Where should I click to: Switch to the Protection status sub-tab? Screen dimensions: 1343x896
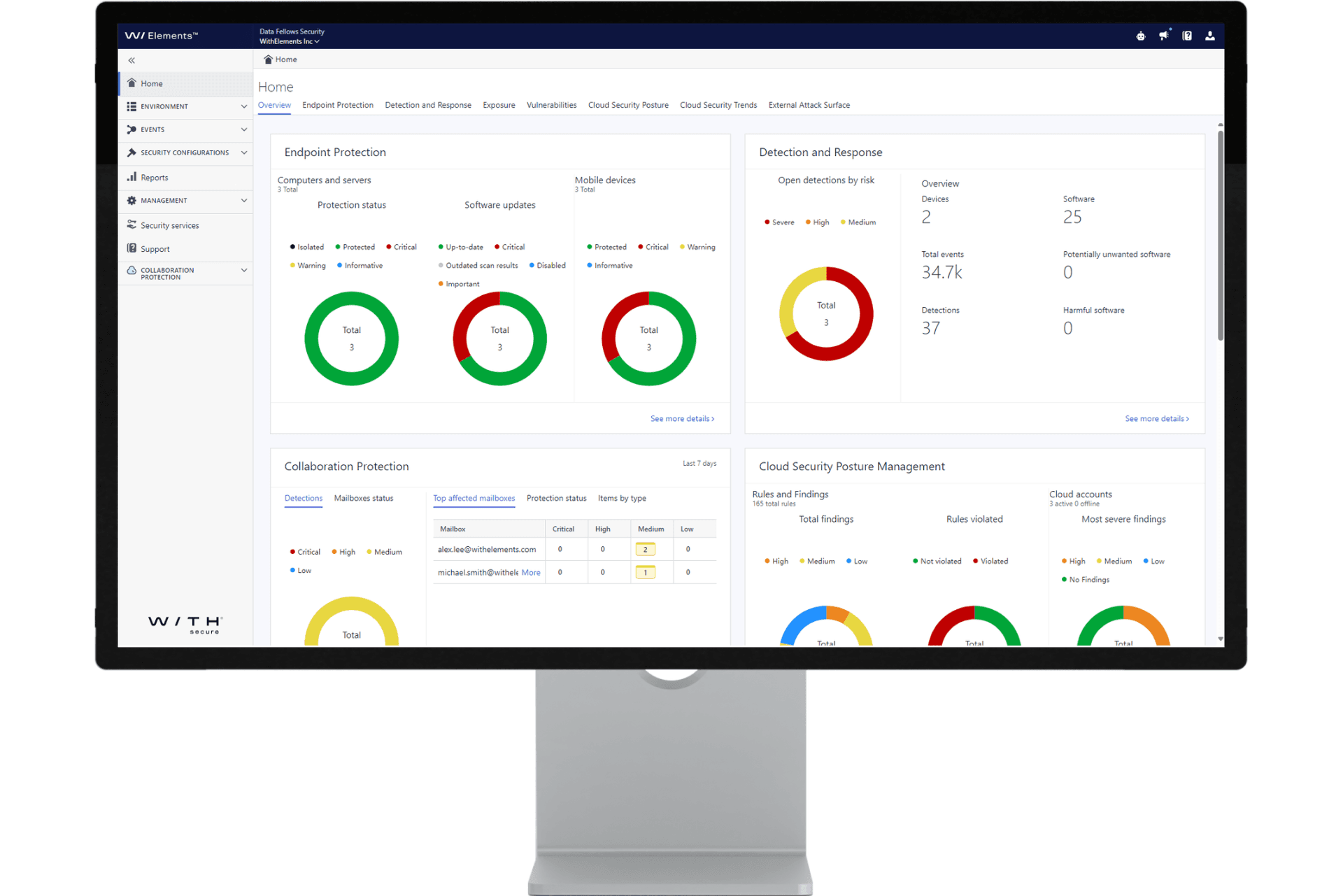coord(557,498)
